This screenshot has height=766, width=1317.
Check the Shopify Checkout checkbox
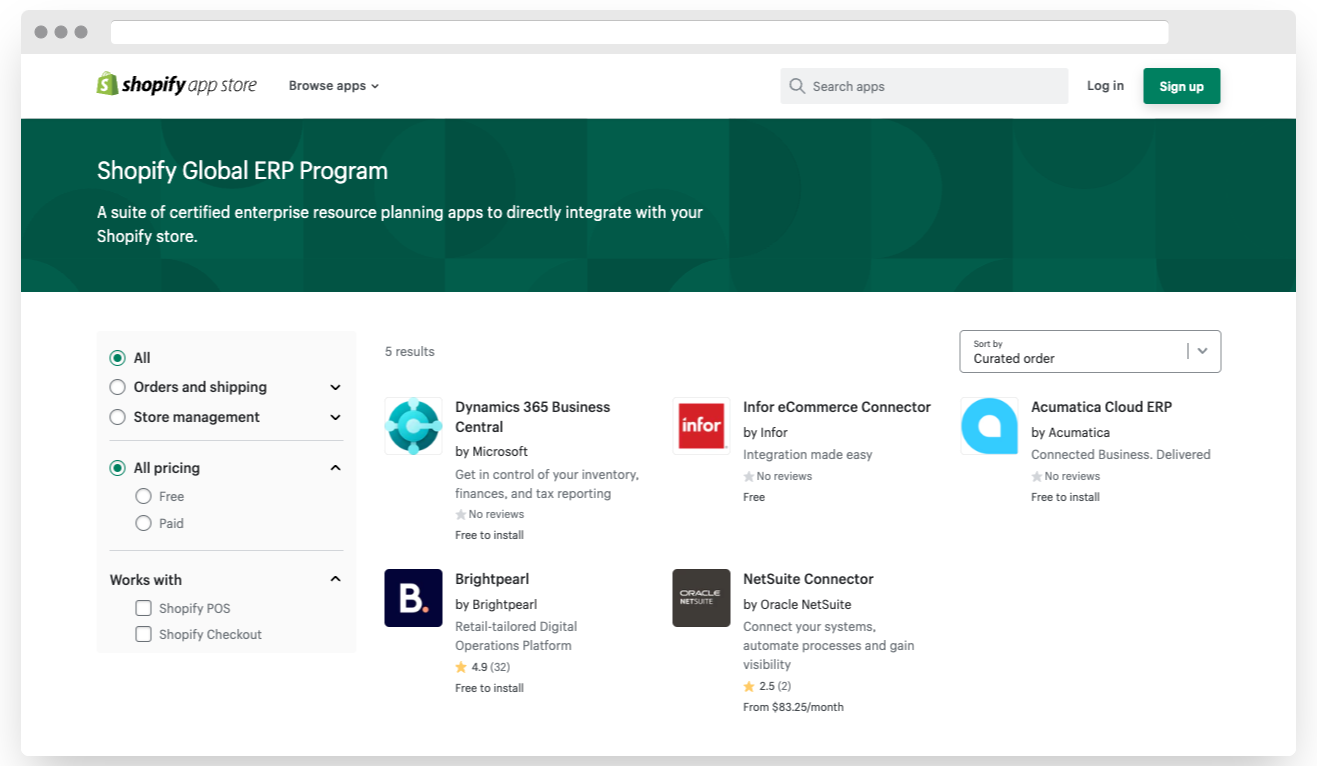point(143,634)
